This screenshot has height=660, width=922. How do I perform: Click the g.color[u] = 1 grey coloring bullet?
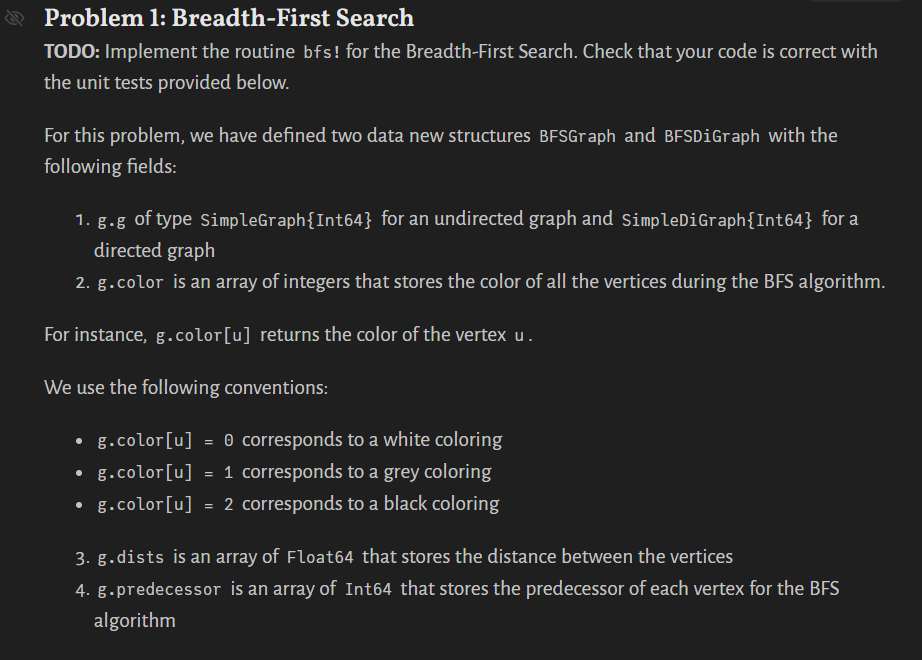(293, 472)
